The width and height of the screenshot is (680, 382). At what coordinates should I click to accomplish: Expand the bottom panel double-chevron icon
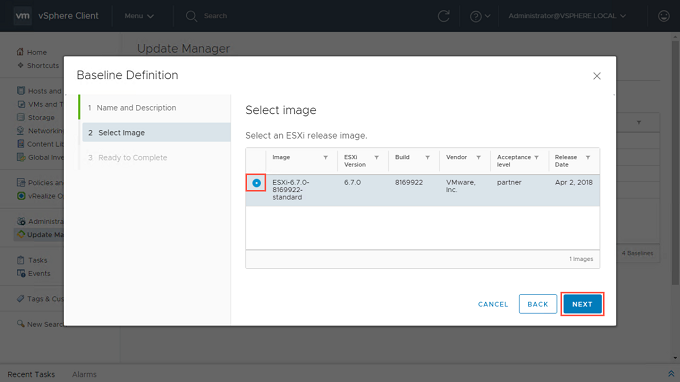[x=671, y=374]
